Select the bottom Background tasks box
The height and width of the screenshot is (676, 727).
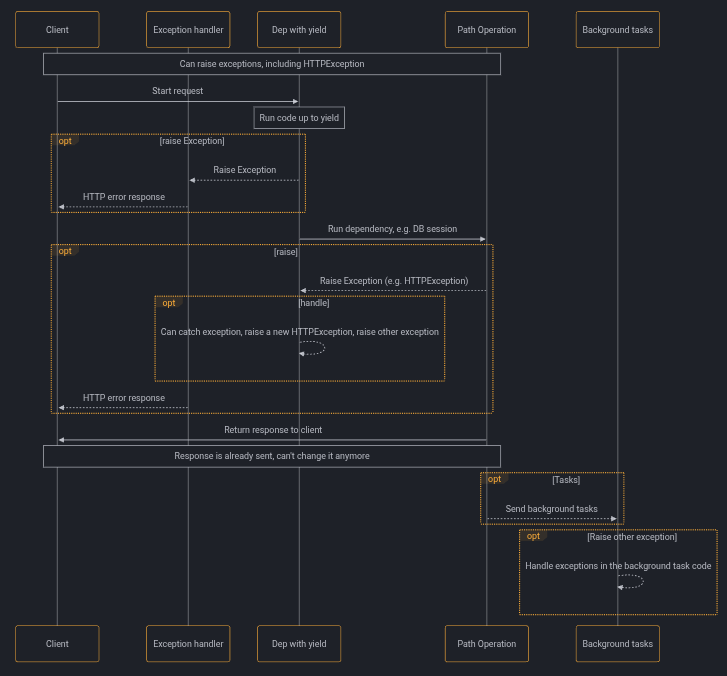coord(617,644)
